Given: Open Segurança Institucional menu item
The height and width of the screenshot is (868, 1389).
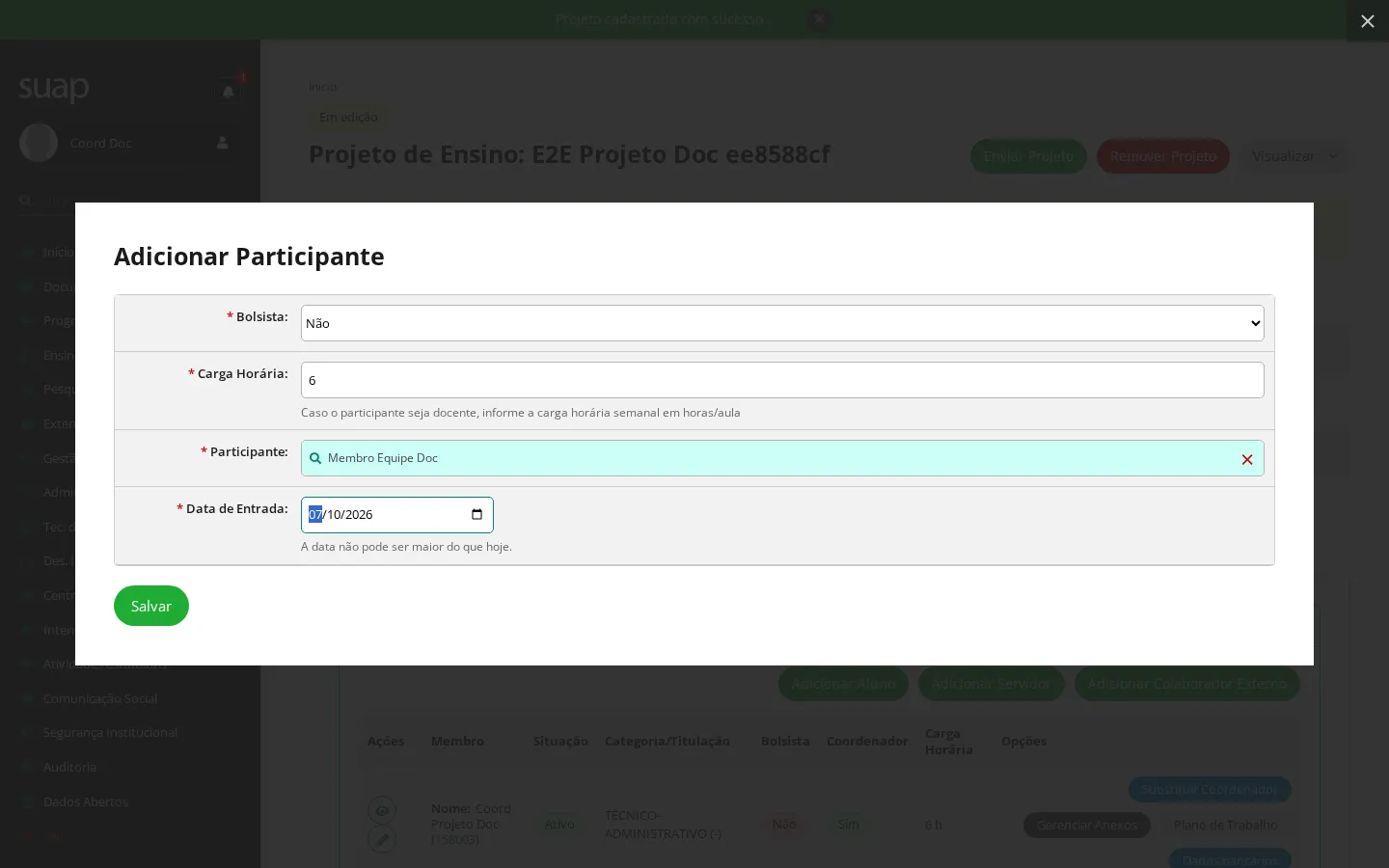Looking at the screenshot, I should (110, 733).
